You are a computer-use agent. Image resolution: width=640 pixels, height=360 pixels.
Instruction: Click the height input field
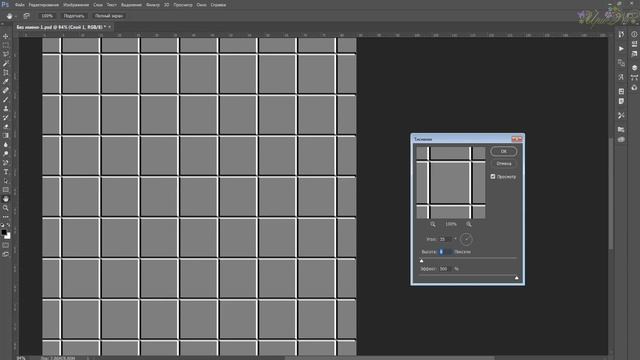pos(445,252)
